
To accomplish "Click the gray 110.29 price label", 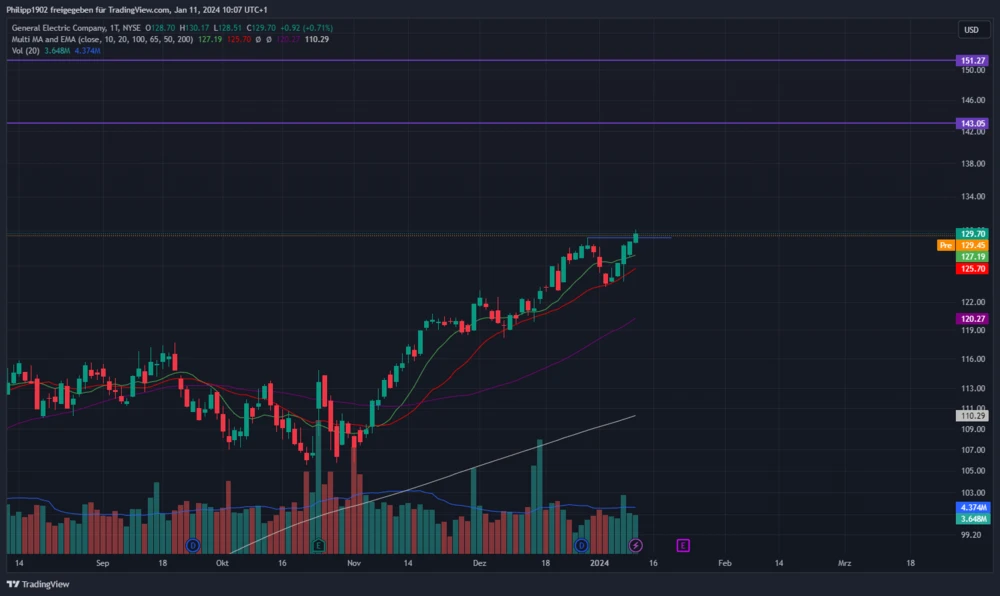I will [x=972, y=417].
